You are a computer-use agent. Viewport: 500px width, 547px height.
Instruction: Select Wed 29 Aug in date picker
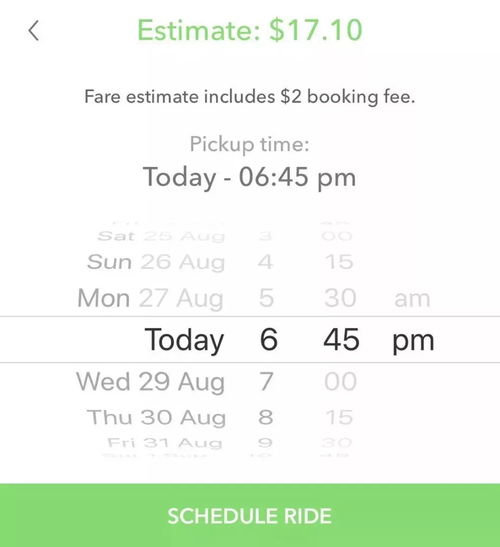coord(150,382)
